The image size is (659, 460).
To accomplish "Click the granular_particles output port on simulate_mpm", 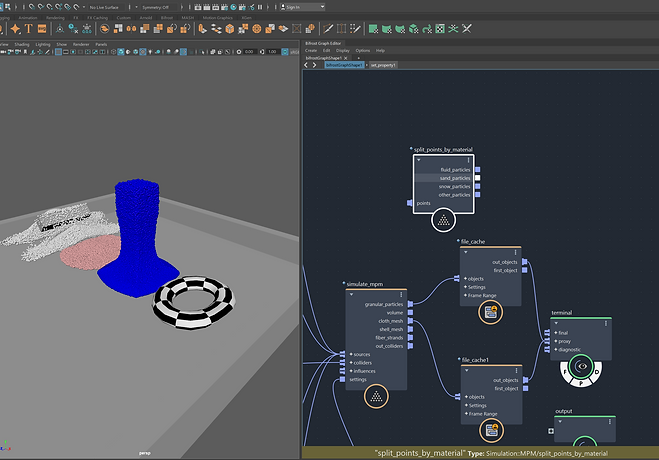I will click(410, 304).
